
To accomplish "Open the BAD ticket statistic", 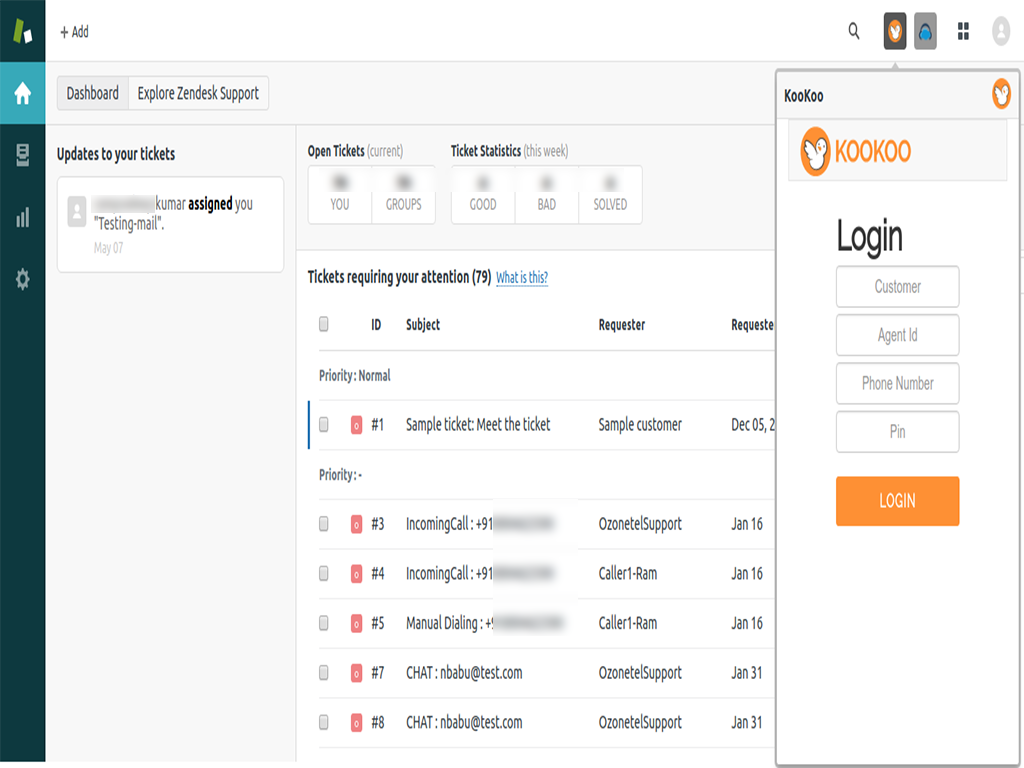I will [x=547, y=195].
